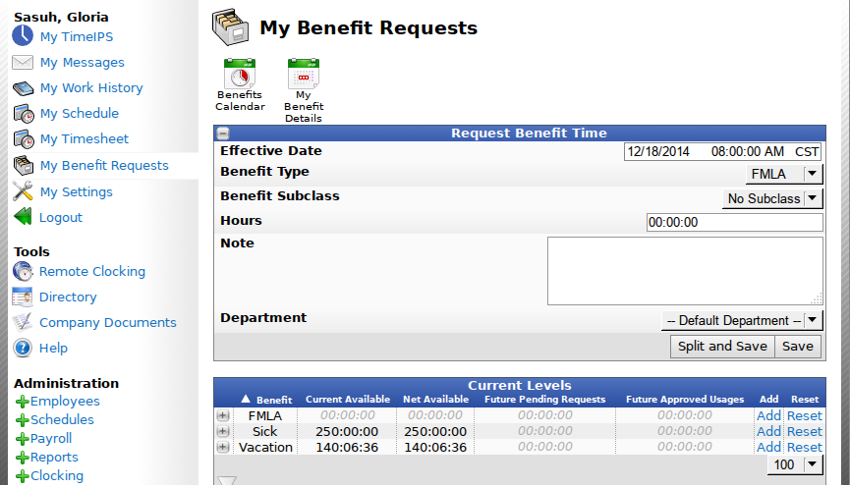
Task: Open My Timesheet link
Action: pos(84,139)
